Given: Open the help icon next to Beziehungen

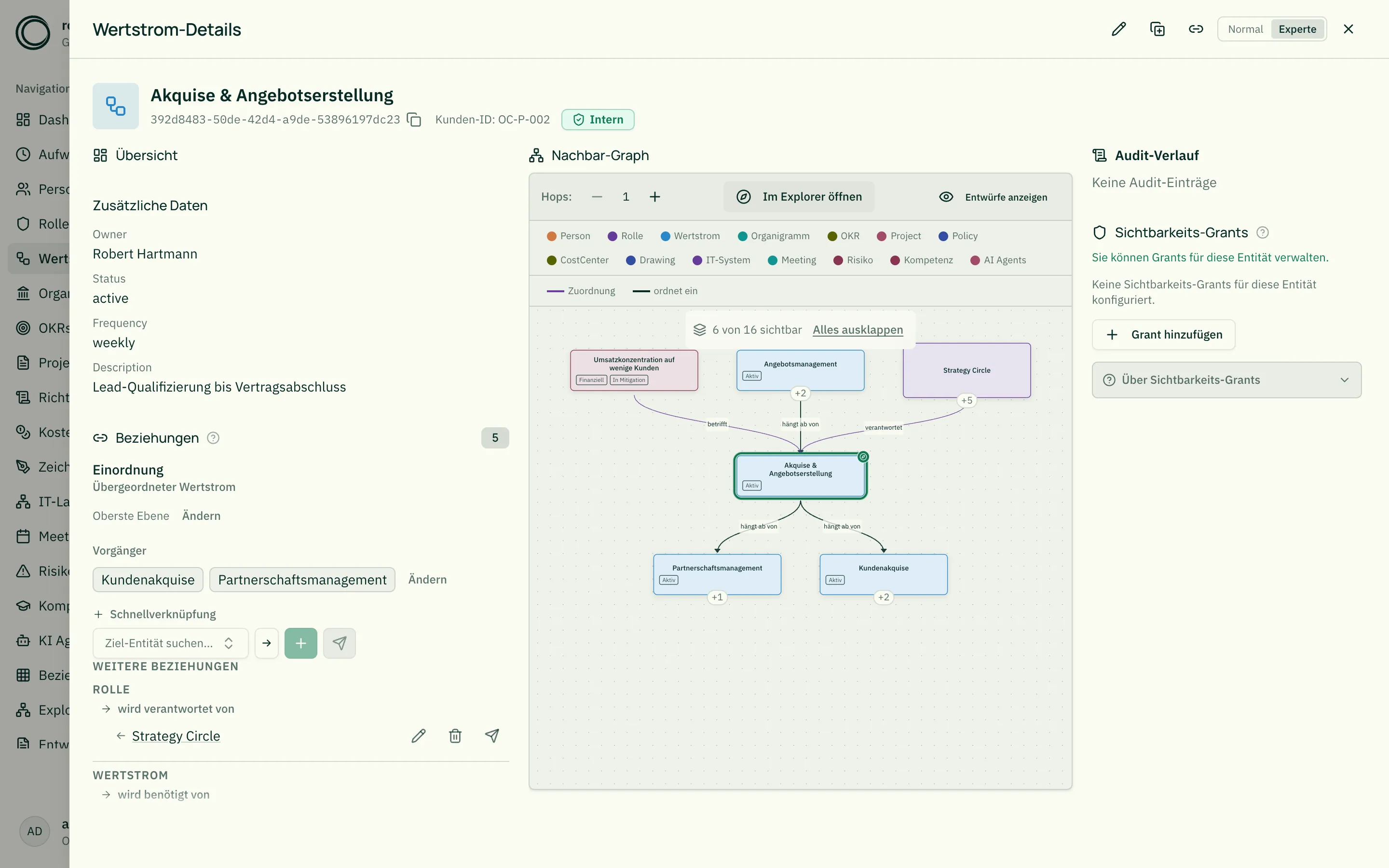Looking at the screenshot, I should (x=213, y=438).
